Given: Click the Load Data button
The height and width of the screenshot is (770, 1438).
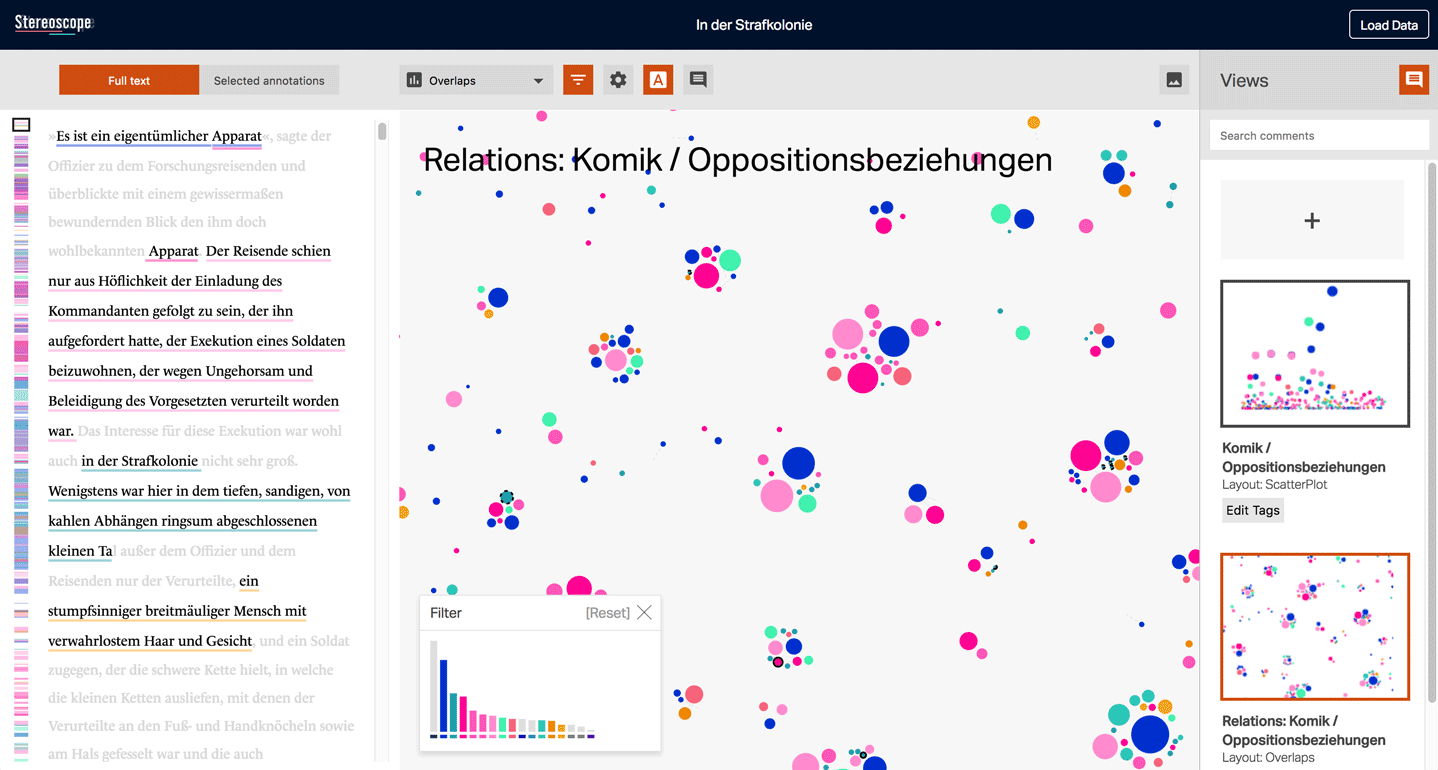Looking at the screenshot, I should point(1388,25).
